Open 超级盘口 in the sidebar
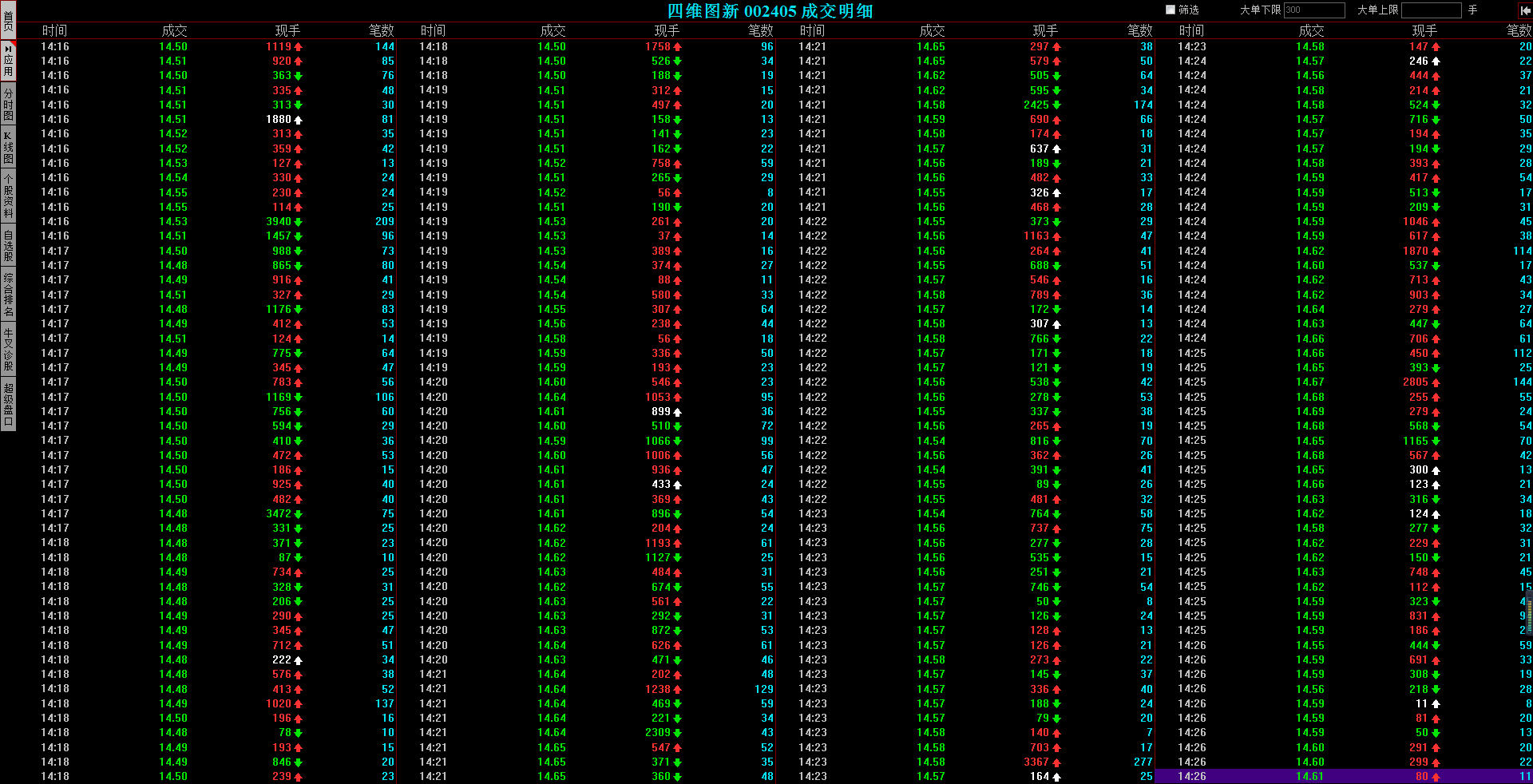Image resolution: width=1533 pixels, height=784 pixels. [x=8, y=404]
